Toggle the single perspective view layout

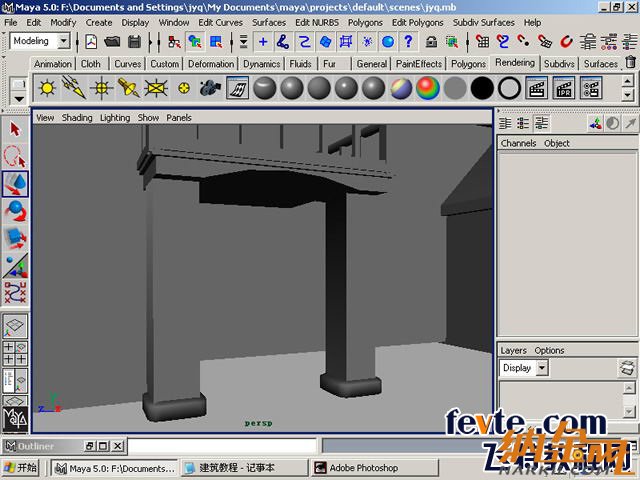point(15,326)
